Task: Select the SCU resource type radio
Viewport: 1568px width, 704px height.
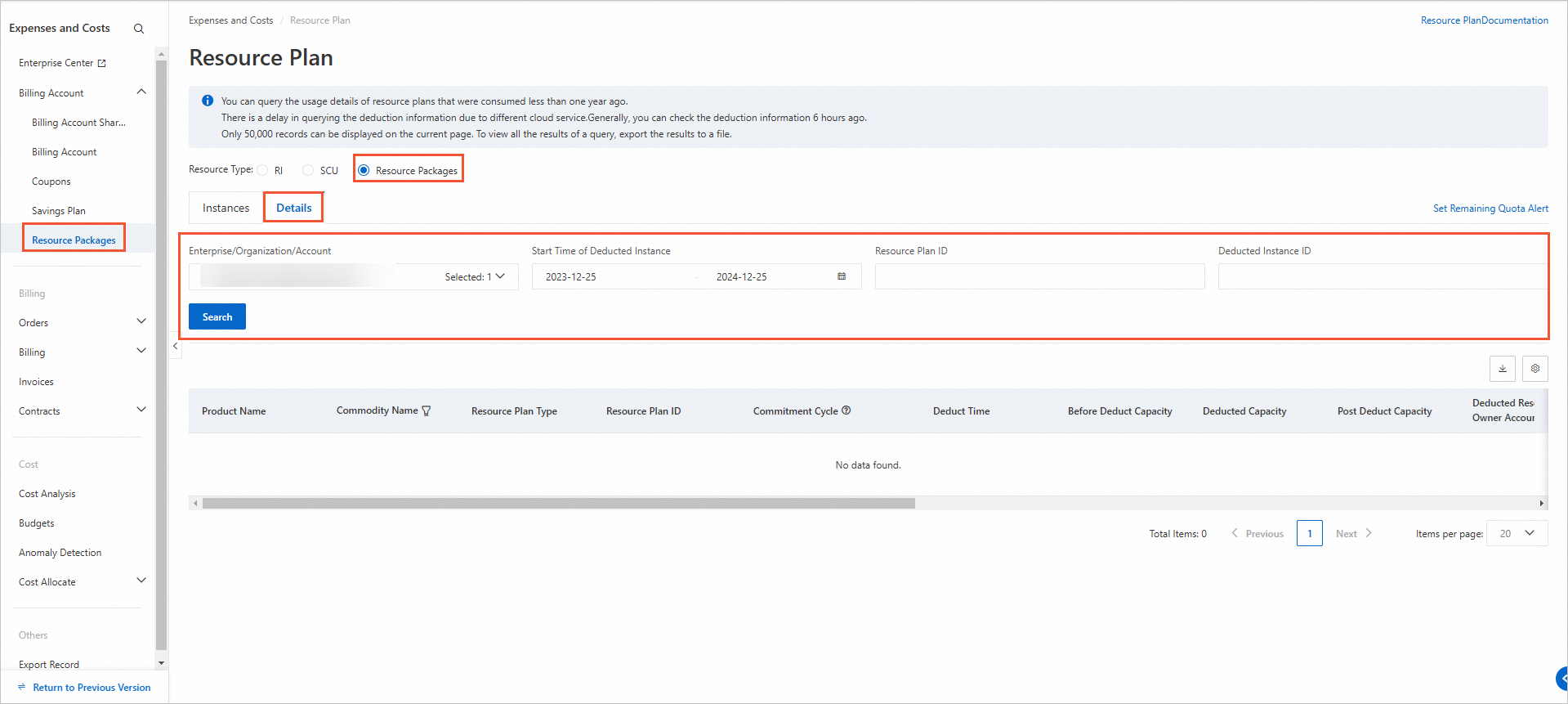Action: pyautogui.click(x=308, y=170)
